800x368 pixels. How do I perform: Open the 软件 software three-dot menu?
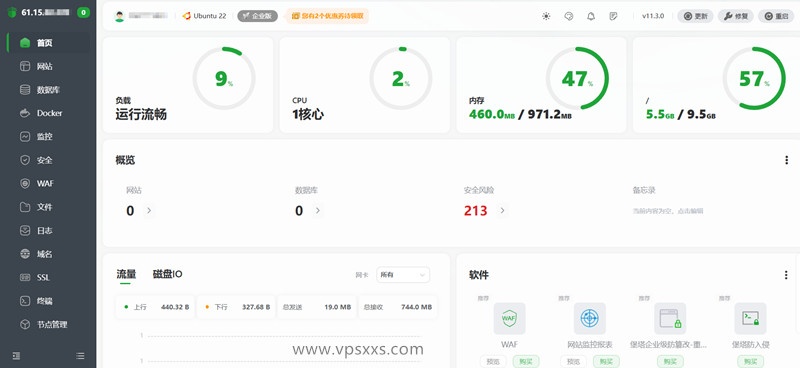786,275
